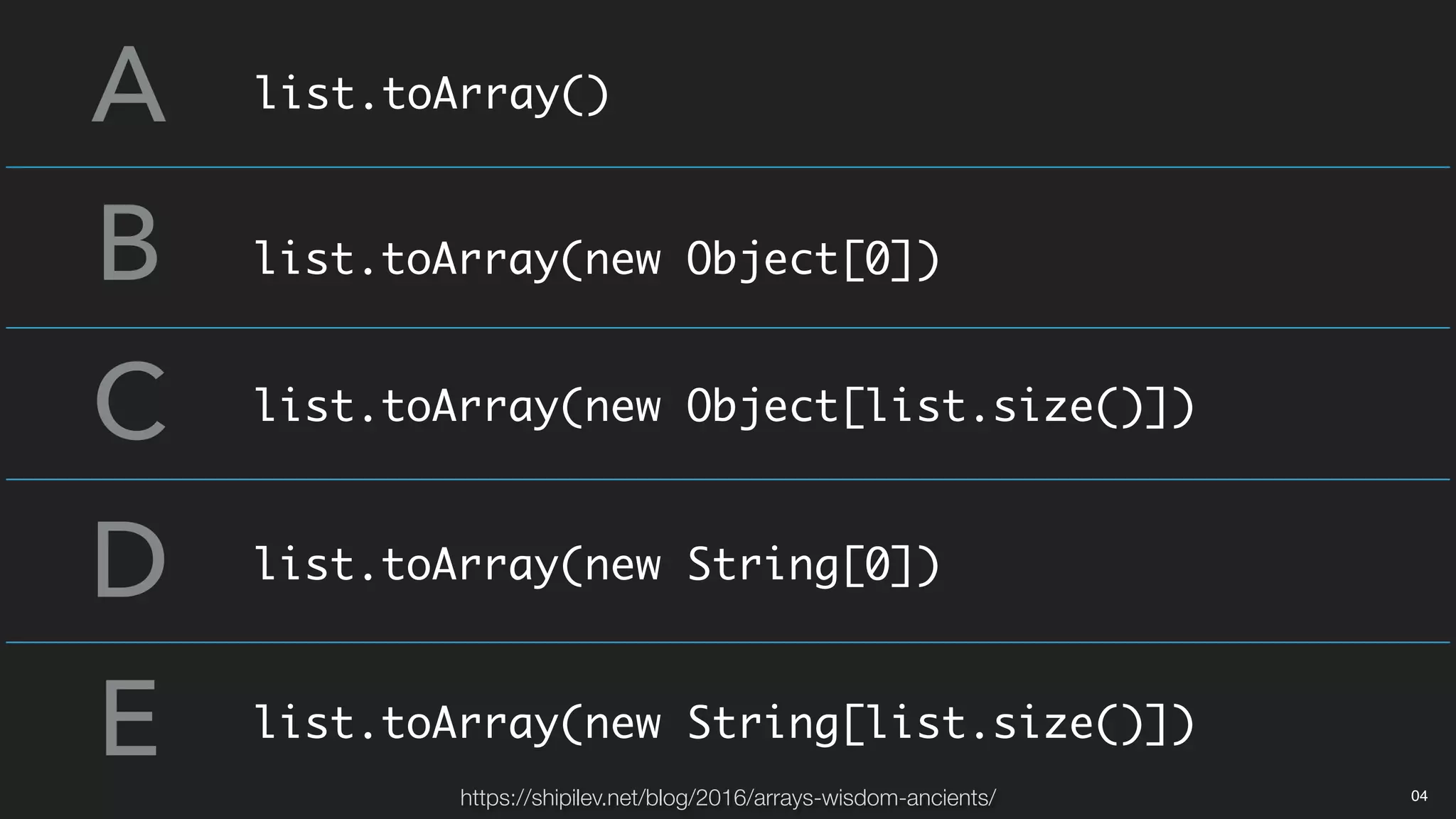Click the large letter A label
Viewport: 1456px width, 819px height.
point(129,85)
